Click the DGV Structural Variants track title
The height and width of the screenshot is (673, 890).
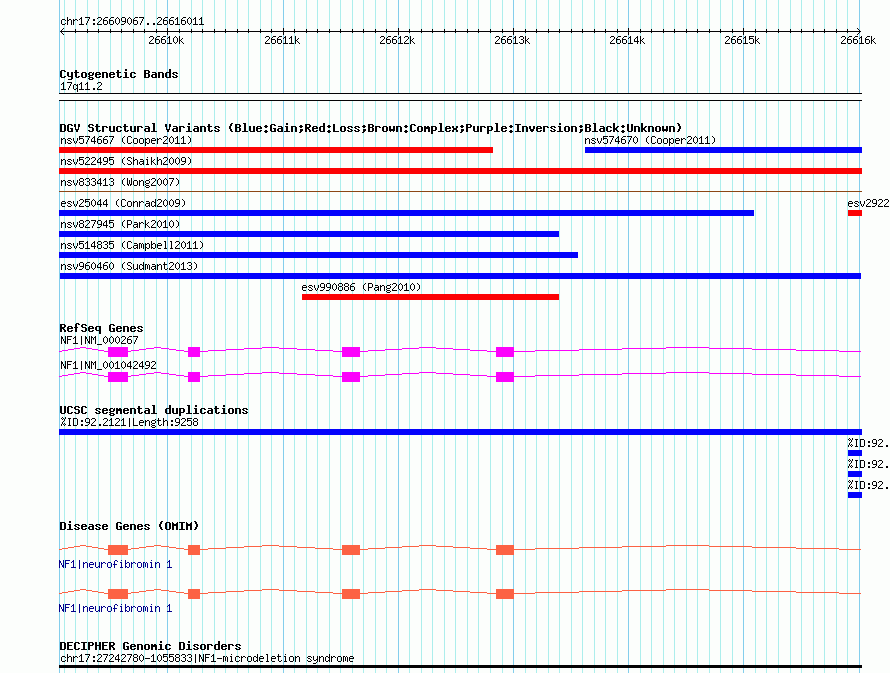(370, 128)
